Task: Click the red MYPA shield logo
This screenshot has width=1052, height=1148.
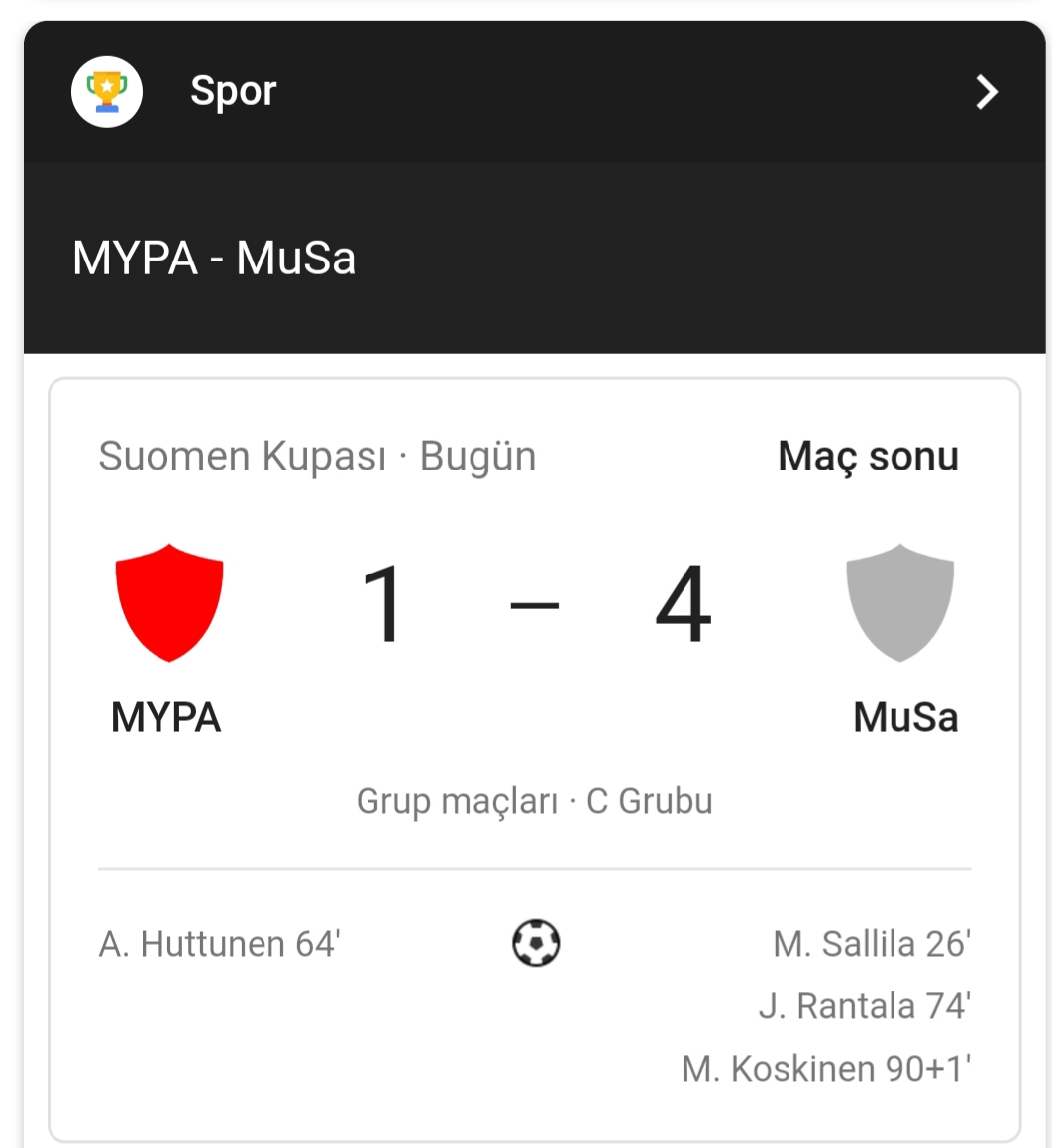Action: point(169,602)
